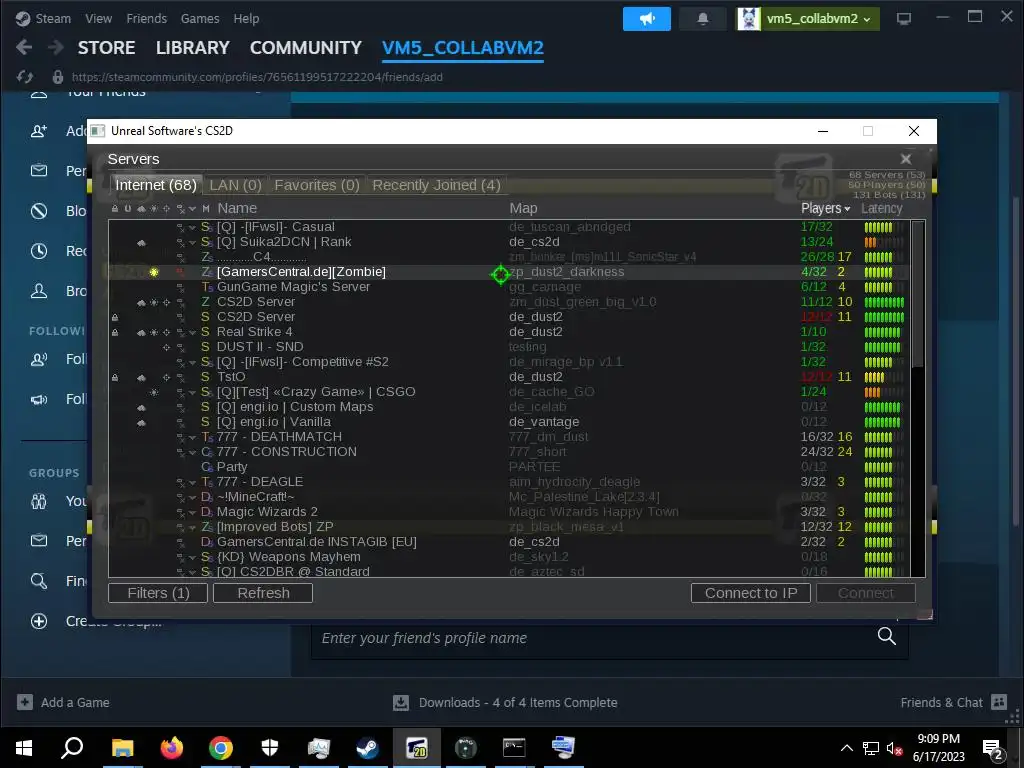Go to the Steam STORE section
This screenshot has width=1024, height=768.
pyautogui.click(x=106, y=48)
